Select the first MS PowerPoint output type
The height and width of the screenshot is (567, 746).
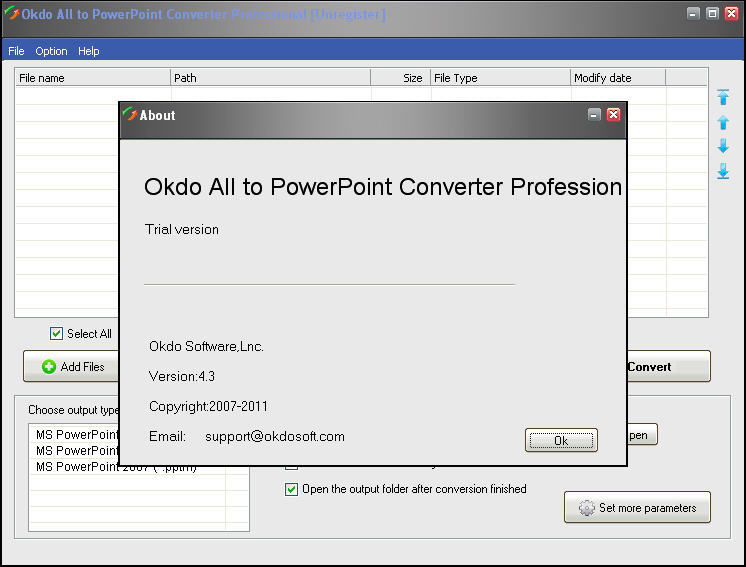(76, 434)
